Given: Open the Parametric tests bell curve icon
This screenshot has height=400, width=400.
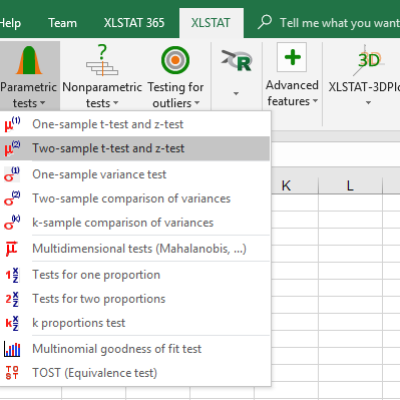Looking at the screenshot, I should coord(29,60).
